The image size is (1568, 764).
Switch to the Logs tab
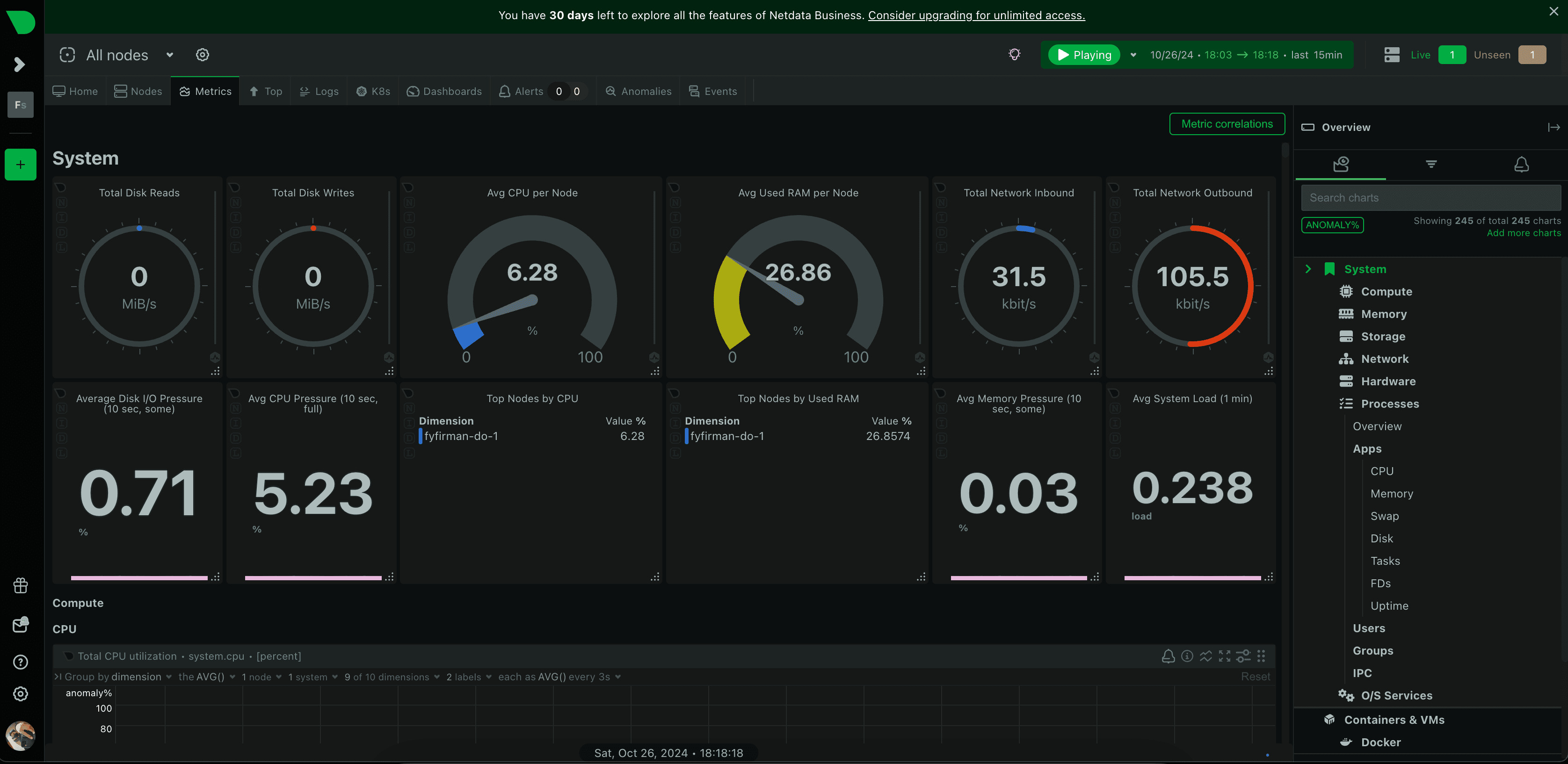coord(319,91)
